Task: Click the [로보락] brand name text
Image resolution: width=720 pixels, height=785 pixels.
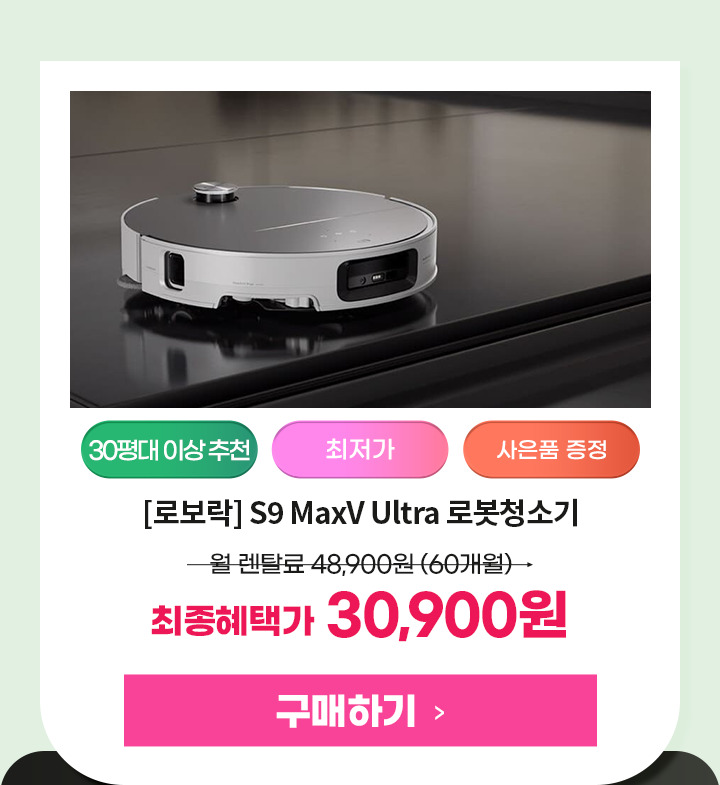Action: coord(193,513)
